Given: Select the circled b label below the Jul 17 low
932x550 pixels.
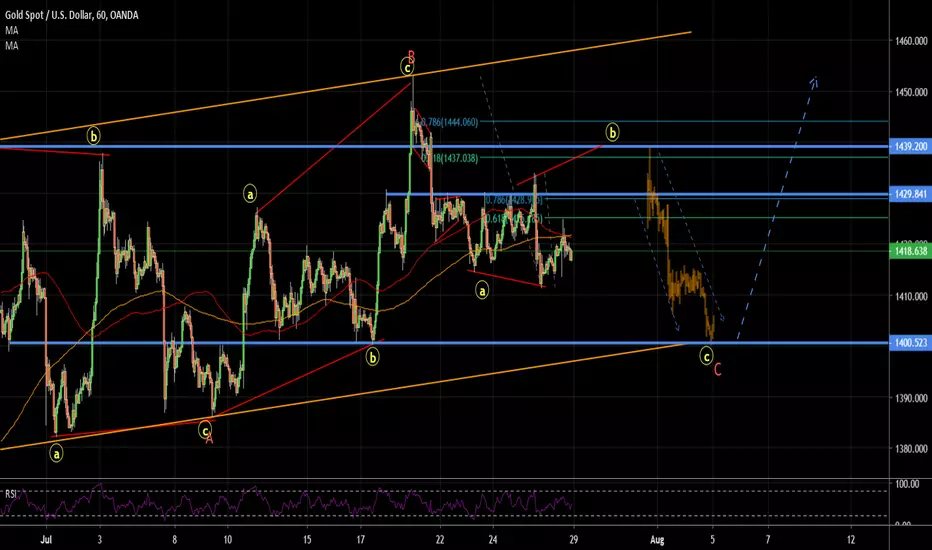Looking at the screenshot, I should [372, 357].
